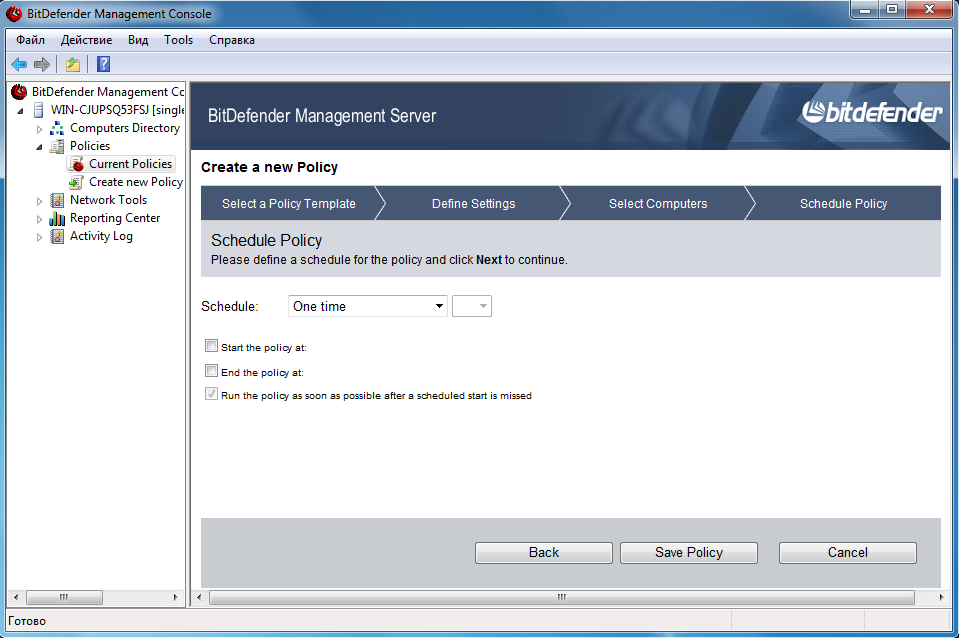This screenshot has height=638, width=959.
Task: Enable the Start the policy at checkbox
Action: coord(212,346)
